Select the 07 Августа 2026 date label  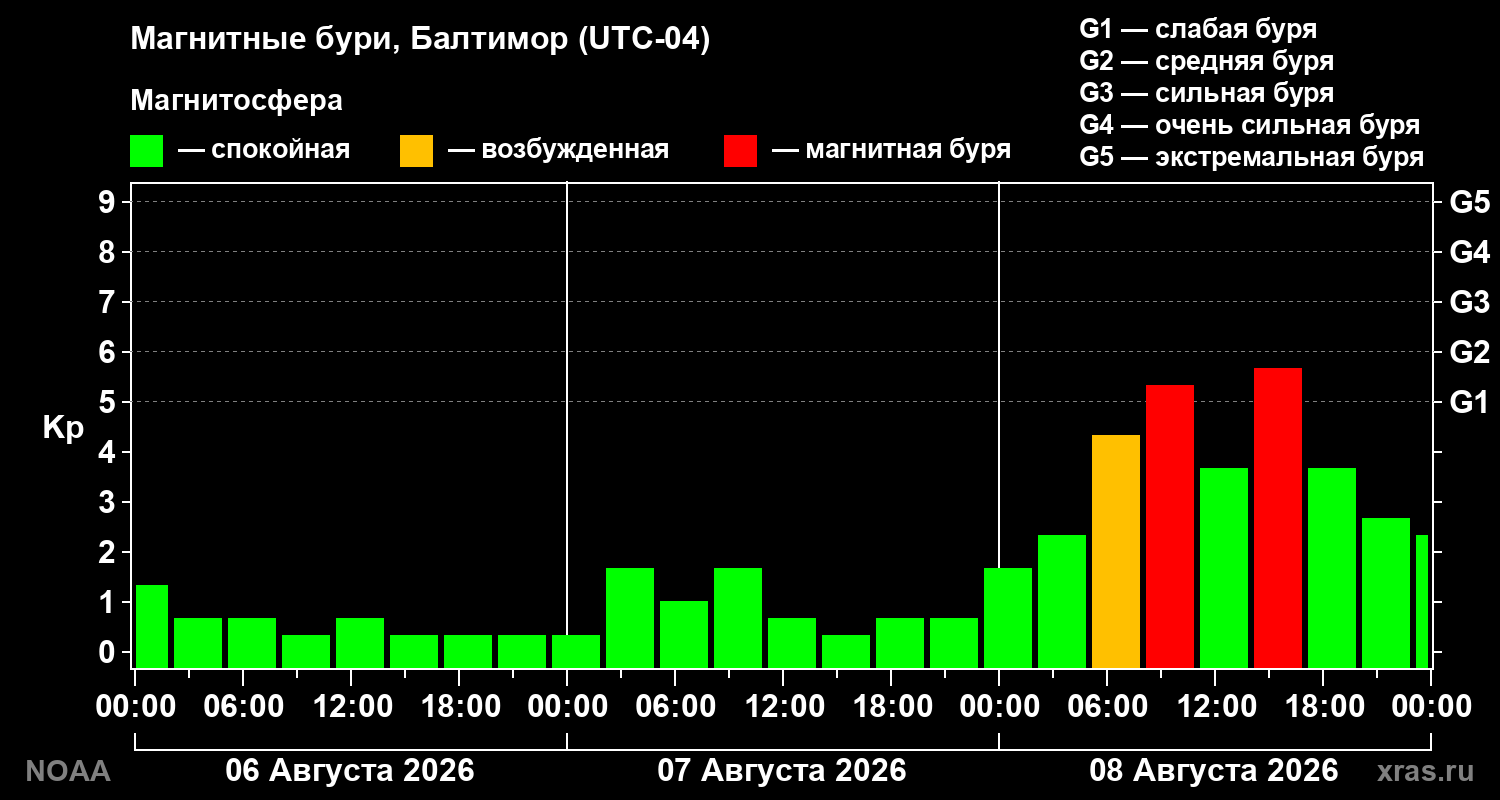coord(782,770)
